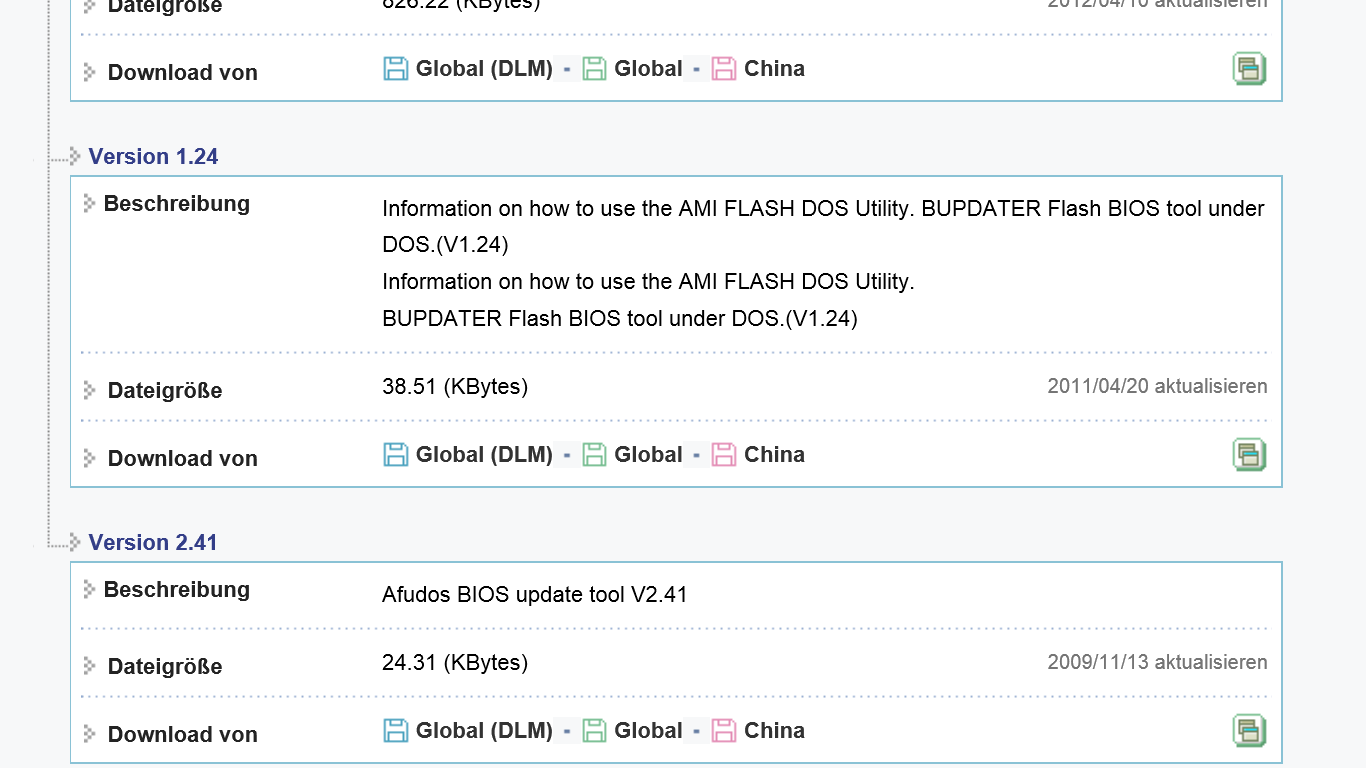
Task: Download Version 1.24 from Global (DLM)
Action: (x=484, y=455)
